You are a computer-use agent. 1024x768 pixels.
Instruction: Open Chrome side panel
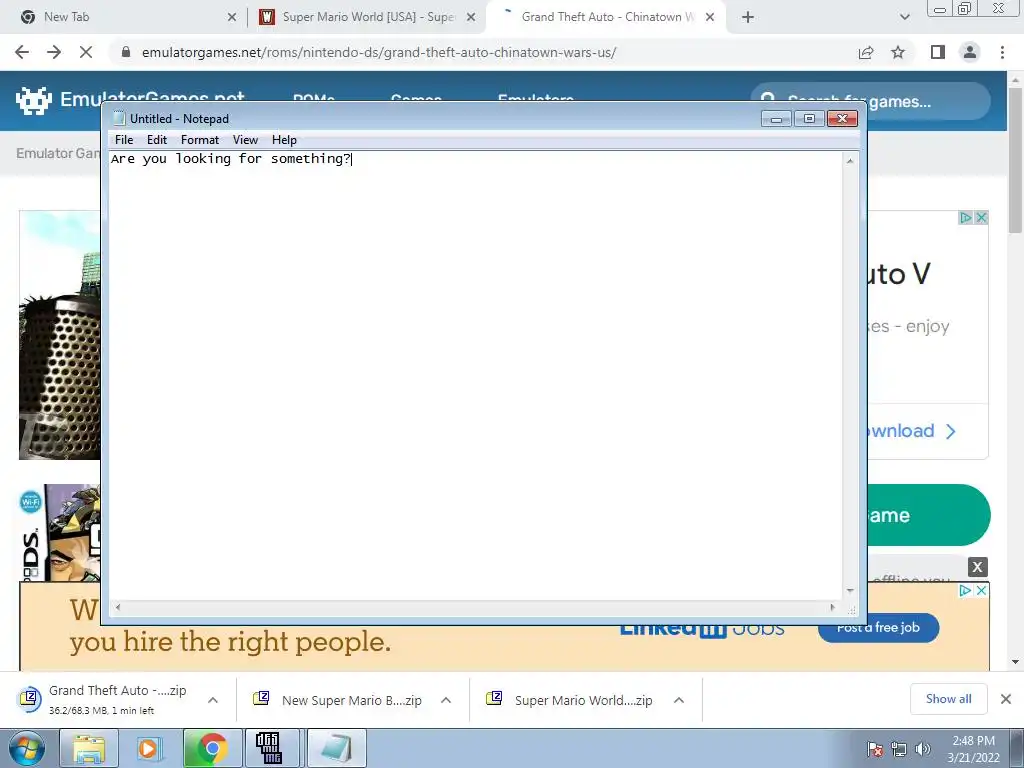938,52
